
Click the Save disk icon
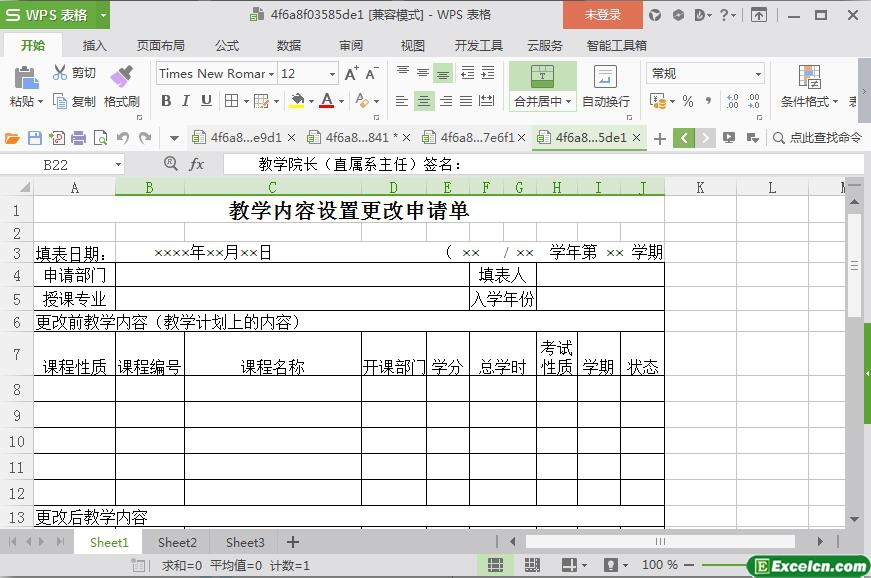click(x=34, y=138)
